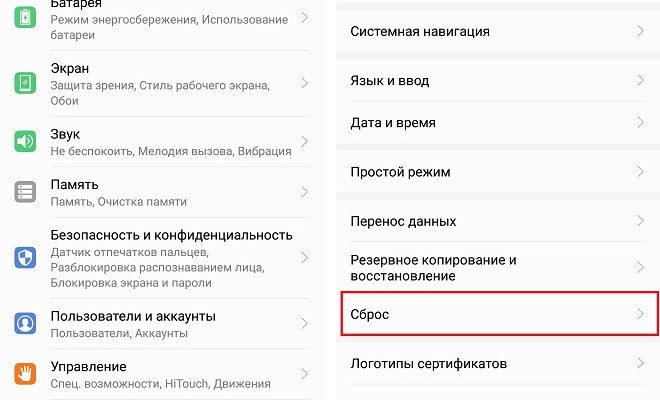Open Простой режим setting
The width and height of the screenshot is (660, 400).
(400, 172)
